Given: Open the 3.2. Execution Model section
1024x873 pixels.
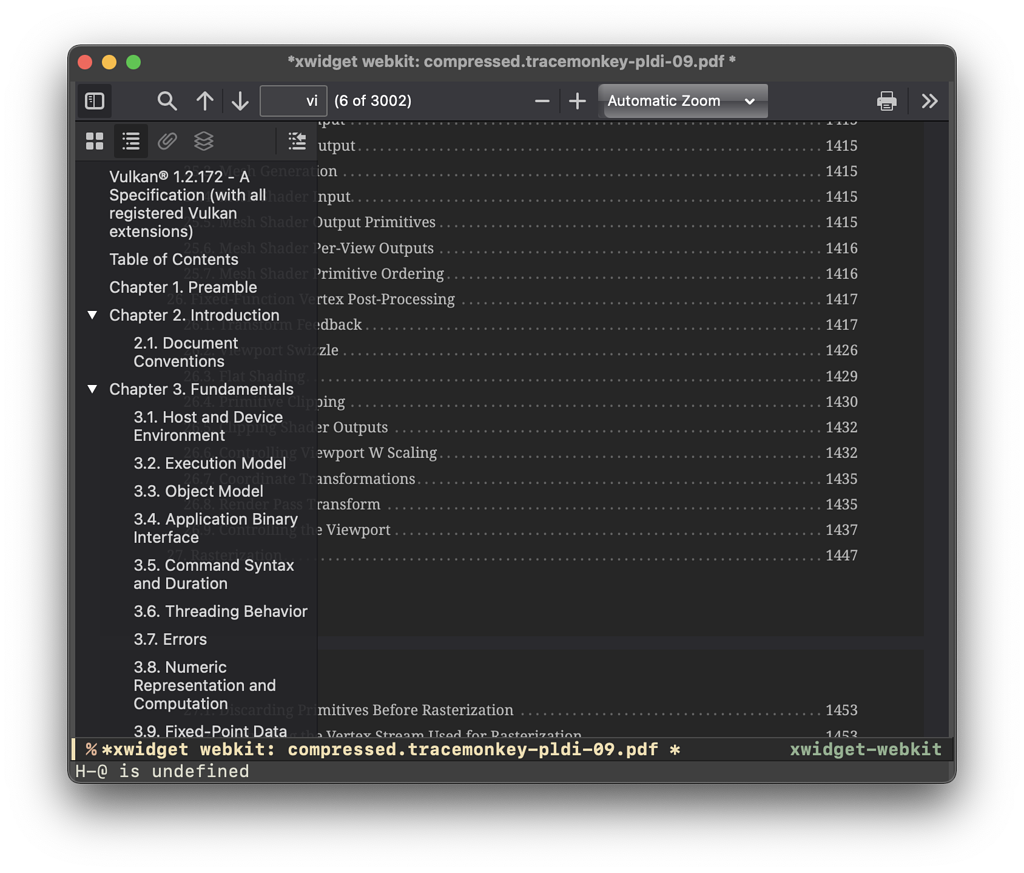Looking at the screenshot, I should [210, 463].
